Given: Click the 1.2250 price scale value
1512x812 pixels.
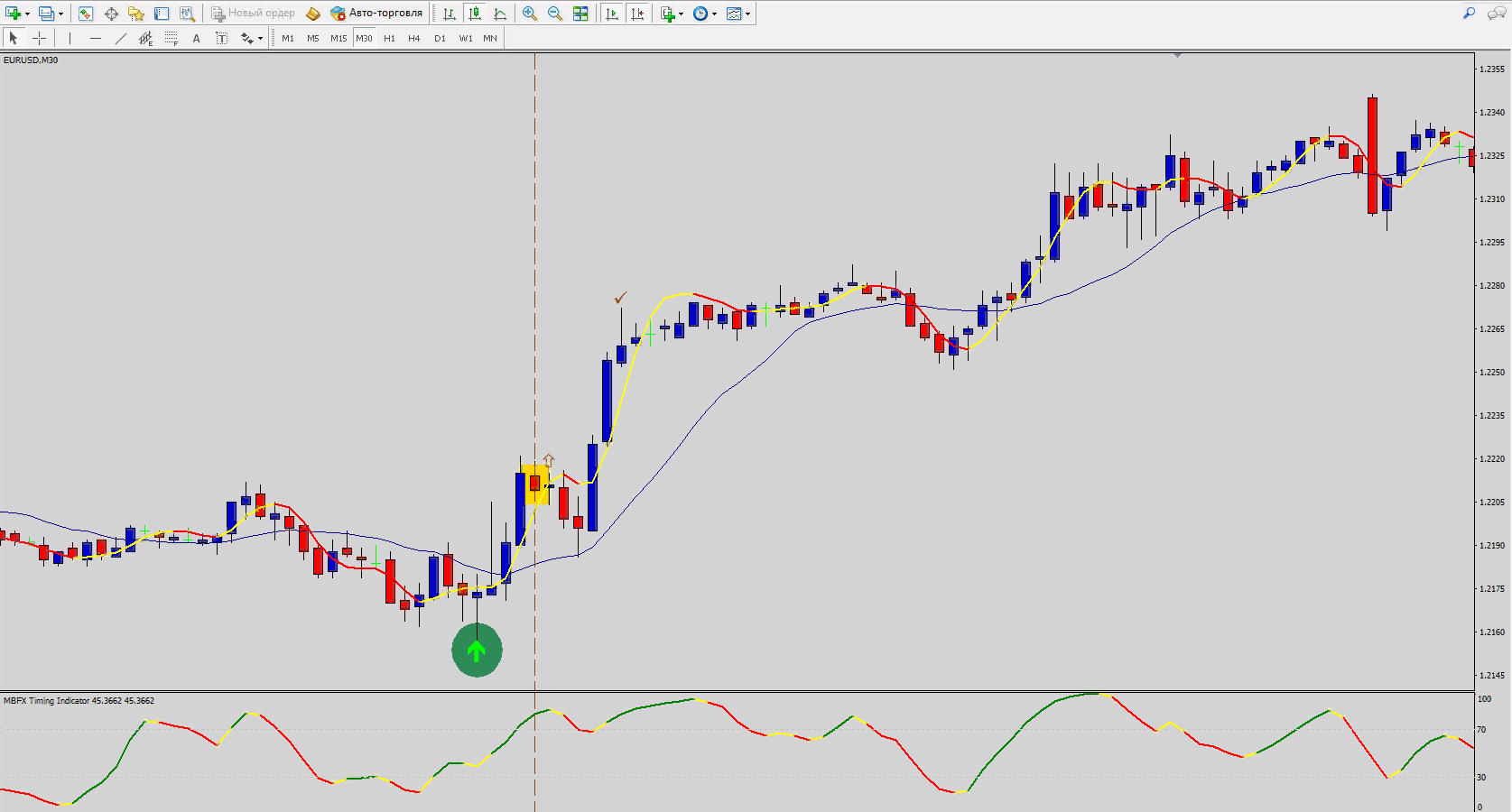Looking at the screenshot, I should click(x=1492, y=372).
